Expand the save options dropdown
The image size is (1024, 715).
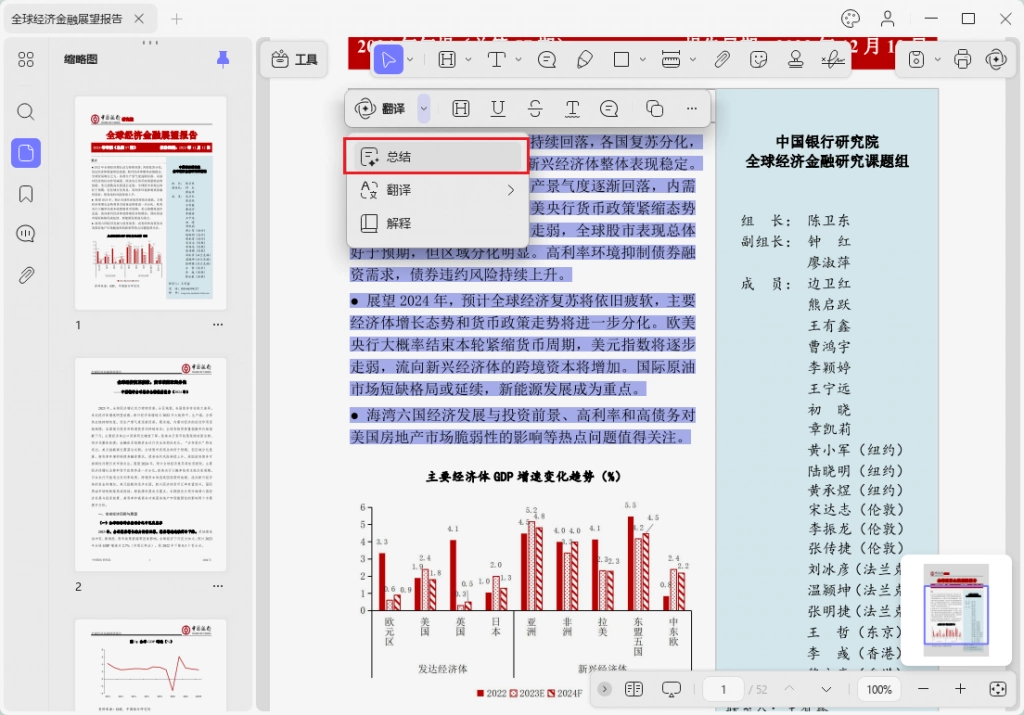coord(937,60)
